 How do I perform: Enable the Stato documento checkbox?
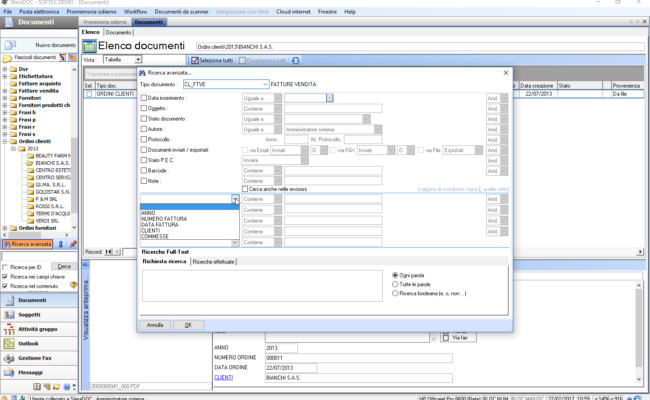pyautogui.click(x=144, y=119)
